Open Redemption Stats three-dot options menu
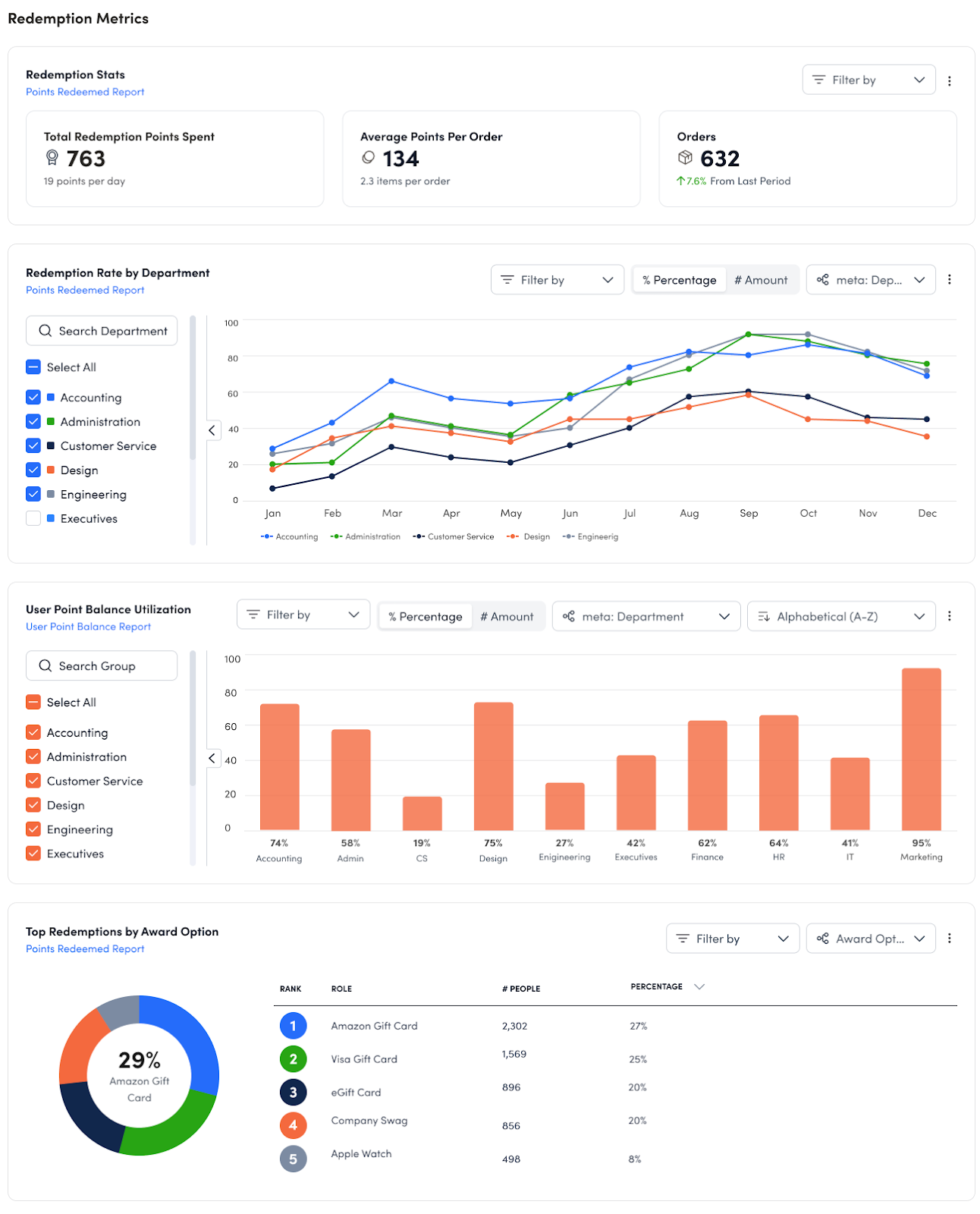 coord(949,80)
